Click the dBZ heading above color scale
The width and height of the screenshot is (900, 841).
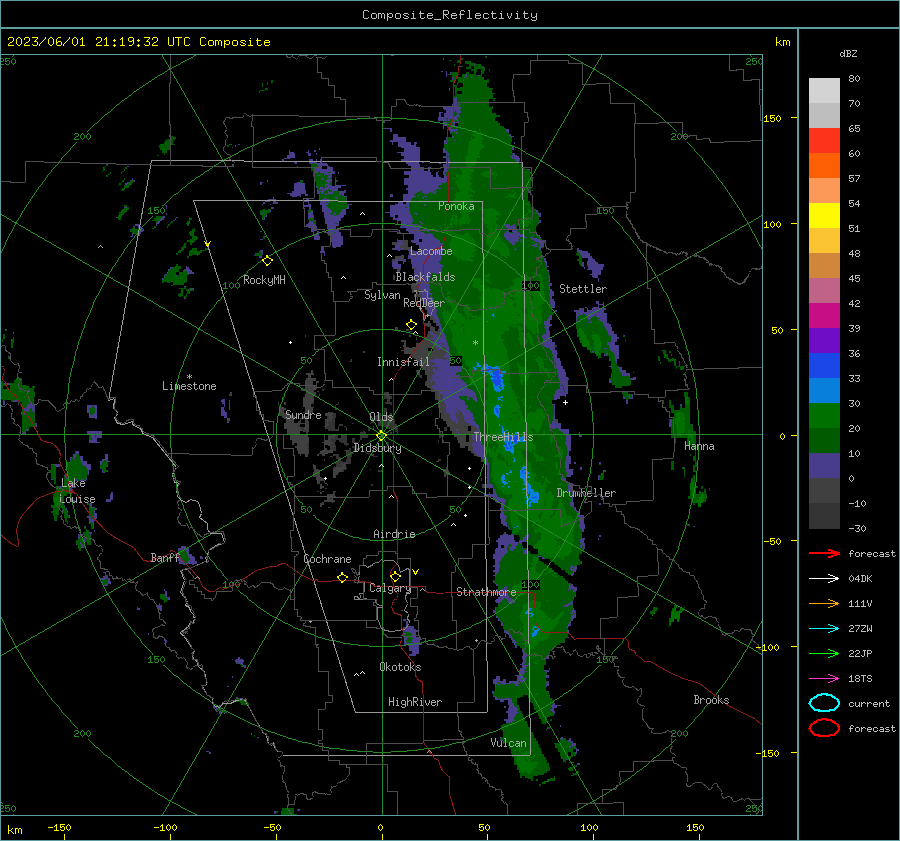coord(848,53)
